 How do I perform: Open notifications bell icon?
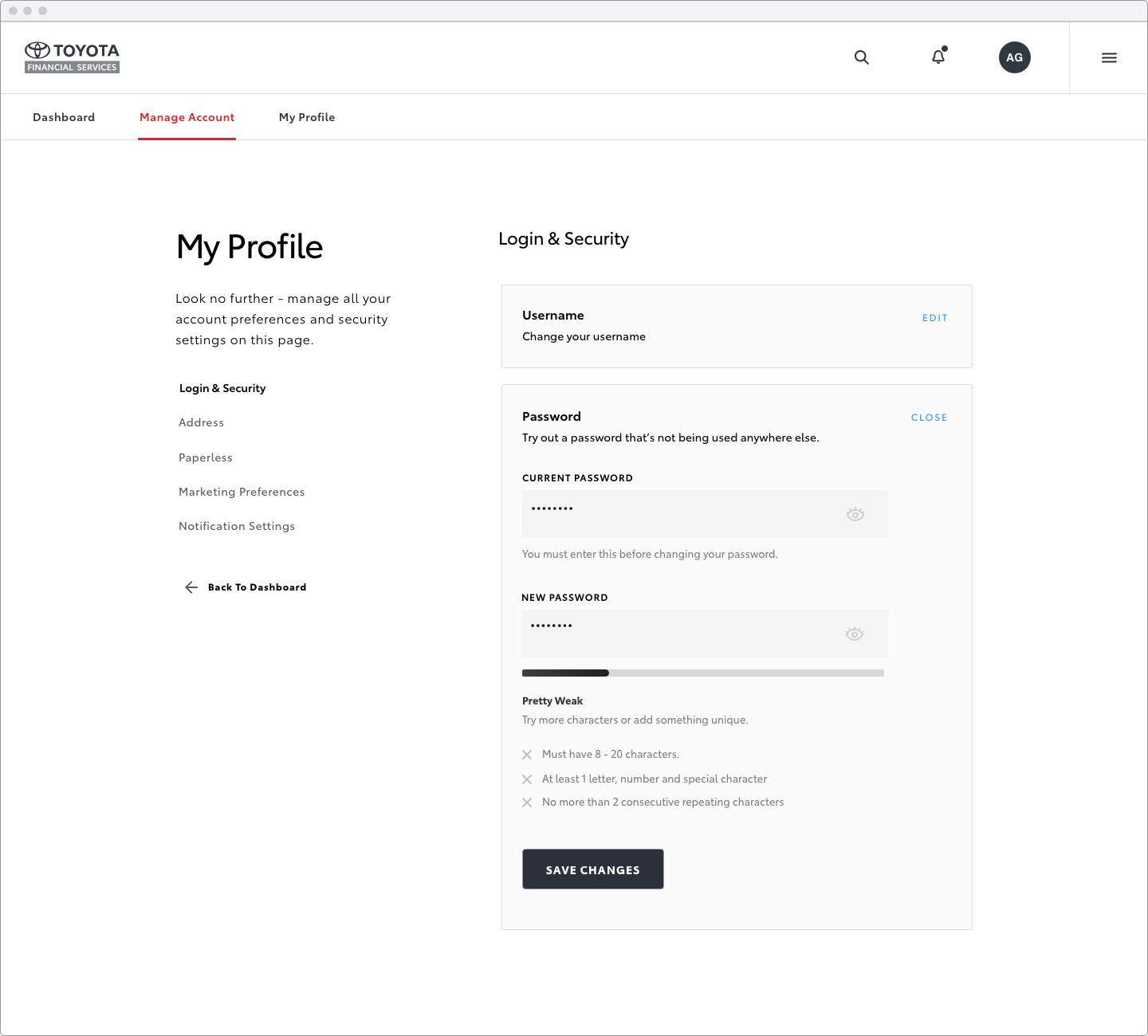pos(939,57)
